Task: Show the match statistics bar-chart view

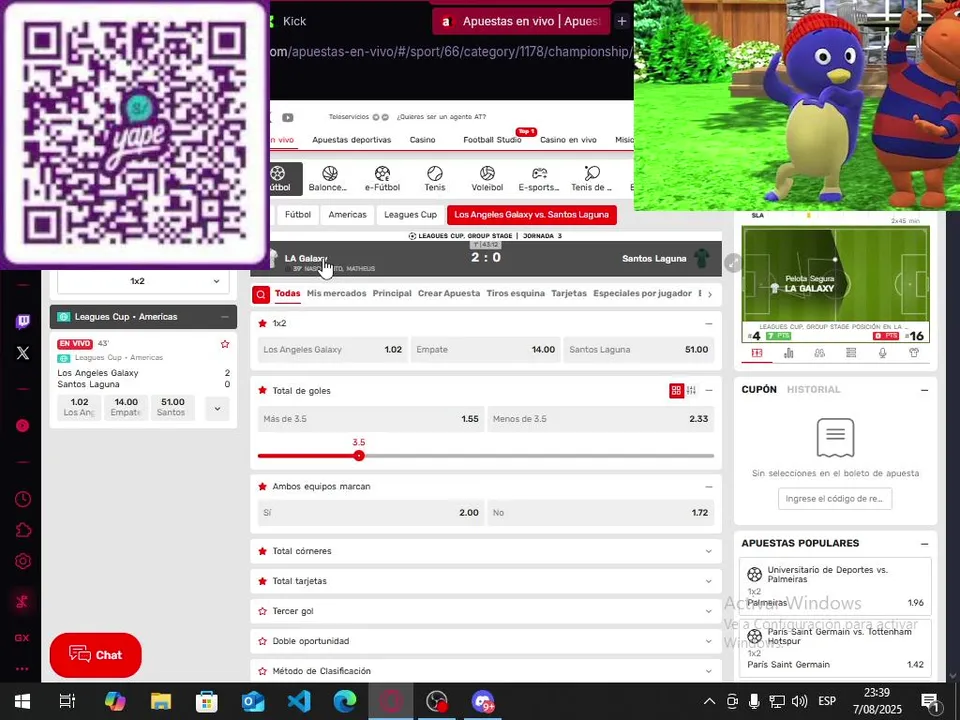Action: (x=789, y=353)
